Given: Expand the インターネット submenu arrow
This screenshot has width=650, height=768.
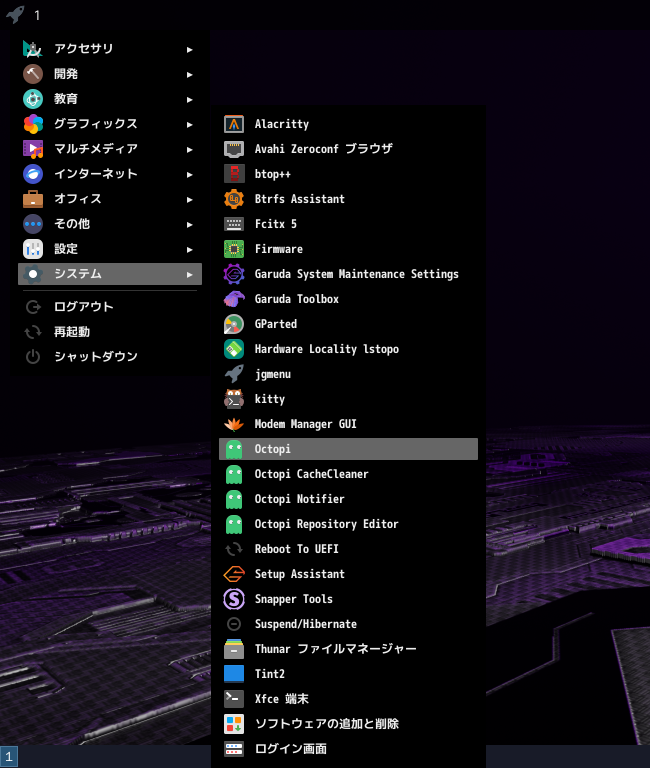Looking at the screenshot, I should [x=190, y=174].
